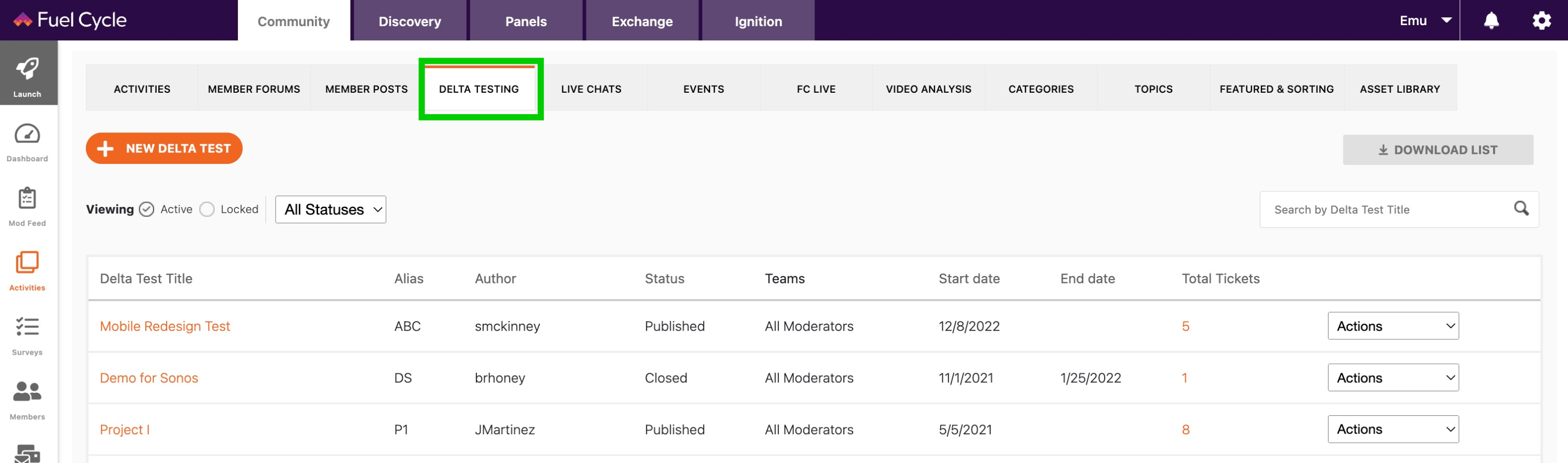This screenshot has width=1568, height=463.
Task: Click end date 1/25/2022
Action: click(x=1091, y=378)
